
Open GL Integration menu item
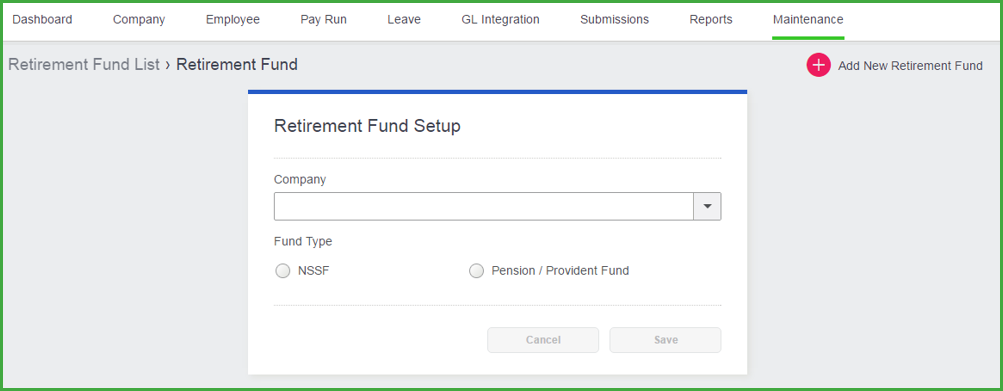click(x=500, y=20)
